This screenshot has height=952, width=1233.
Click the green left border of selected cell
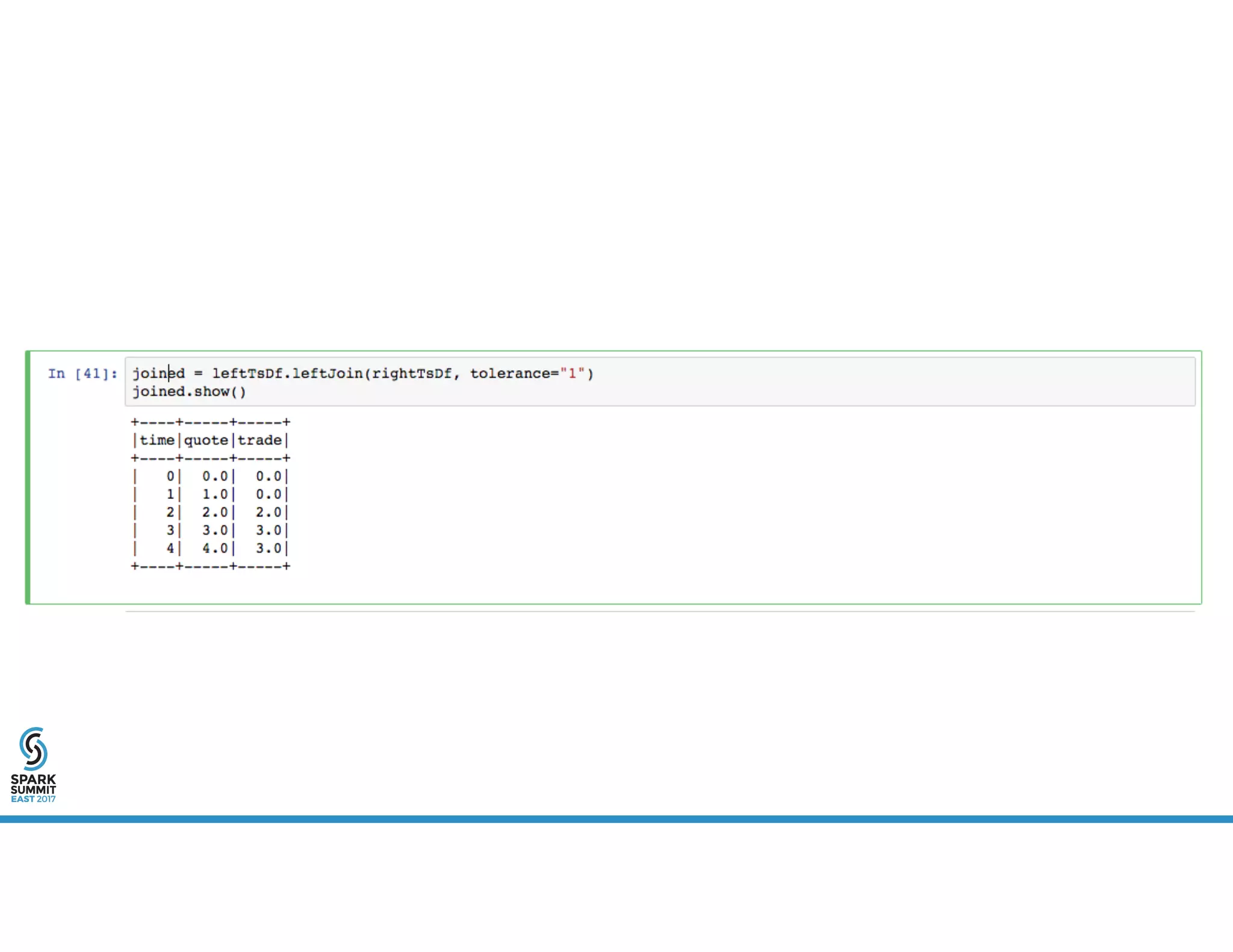coord(28,477)
